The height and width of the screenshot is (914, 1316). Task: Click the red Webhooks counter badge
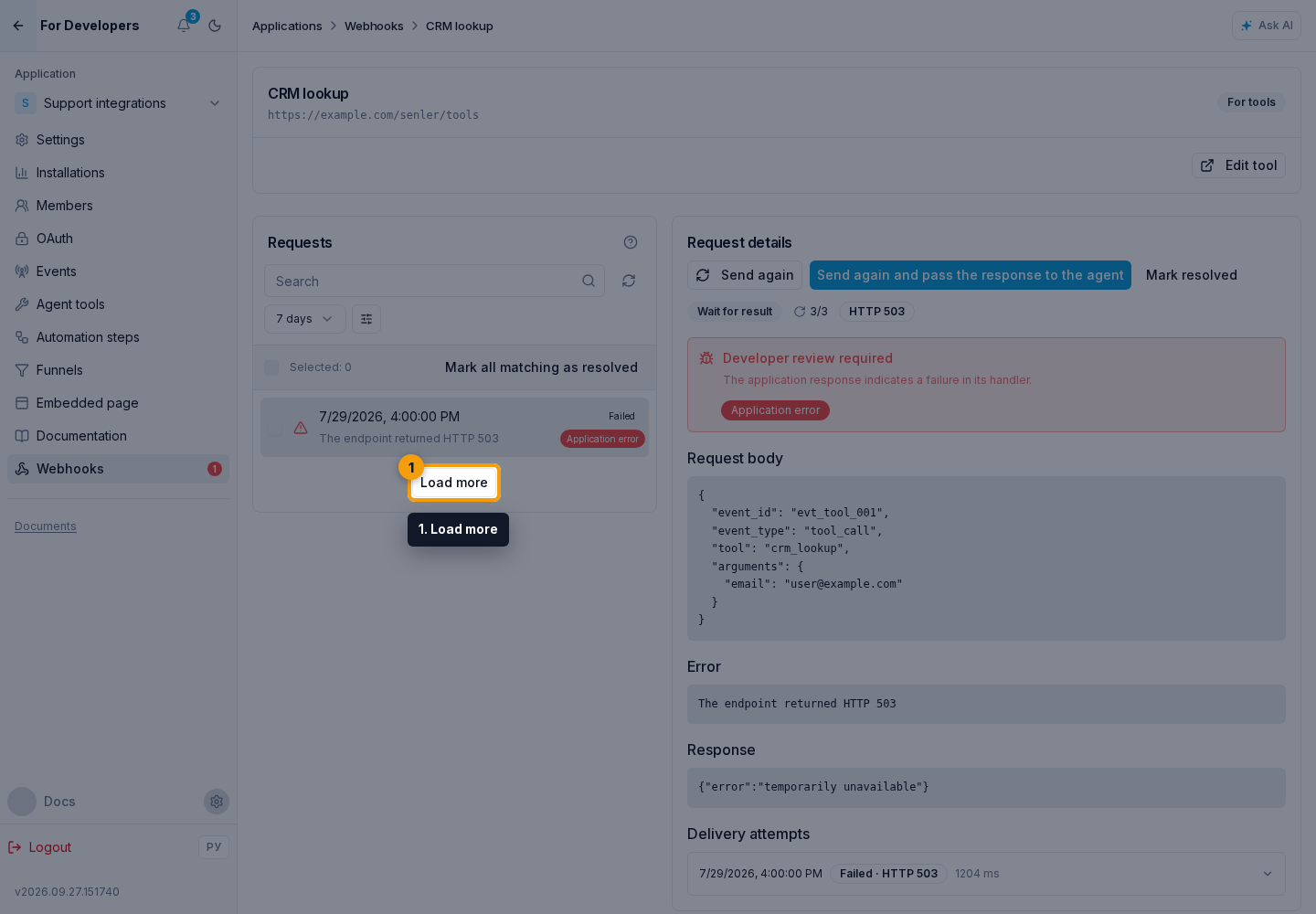[x=215, y=469]
